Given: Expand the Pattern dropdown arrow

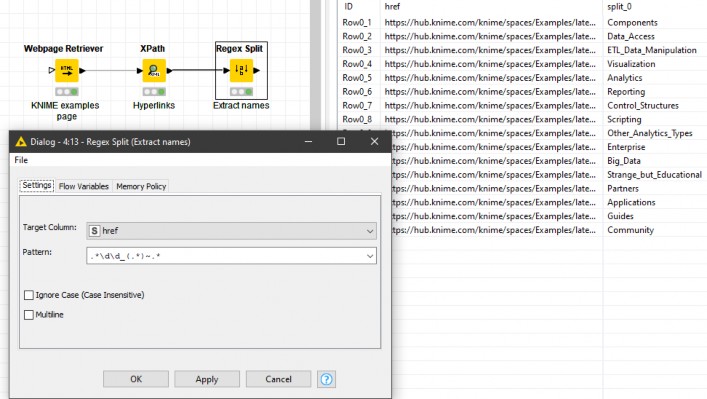Looking at the screenshot, I should click(x=370, y=256).
